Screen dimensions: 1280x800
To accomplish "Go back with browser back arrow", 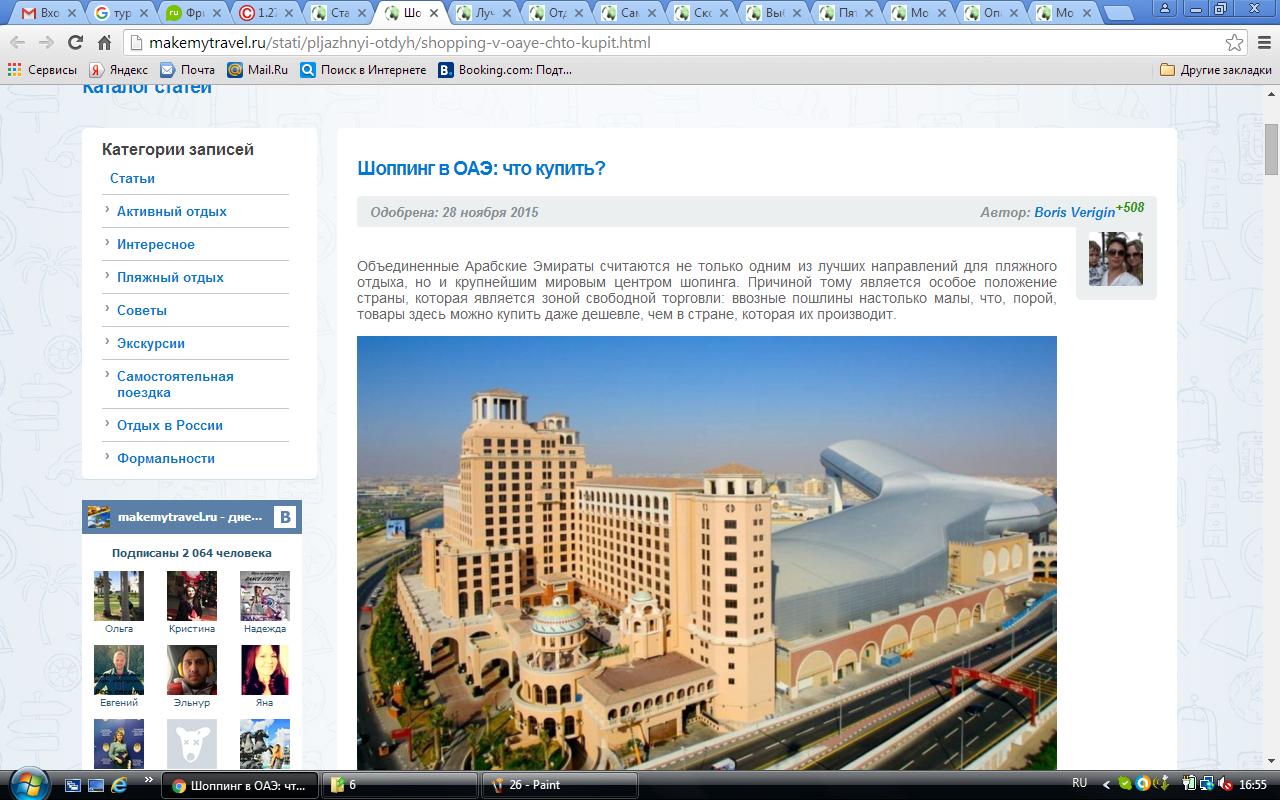I will 17,43.
